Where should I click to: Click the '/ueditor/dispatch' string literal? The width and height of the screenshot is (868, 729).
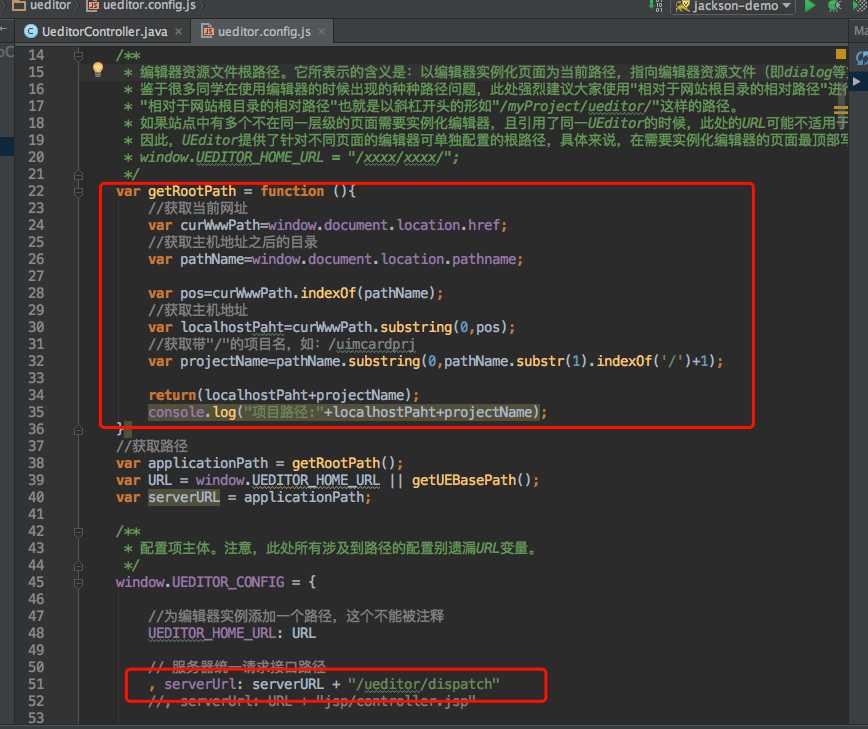(x=423, y=685)
